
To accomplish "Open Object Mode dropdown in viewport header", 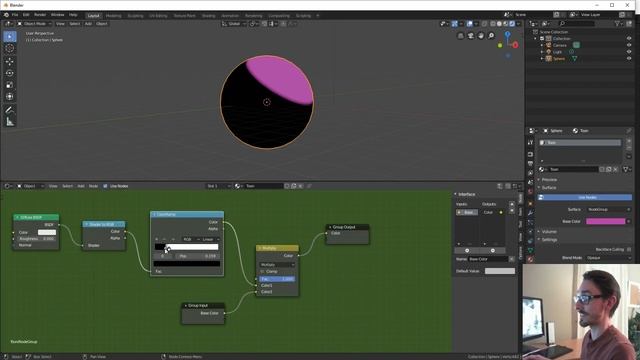I will (34, 24).
